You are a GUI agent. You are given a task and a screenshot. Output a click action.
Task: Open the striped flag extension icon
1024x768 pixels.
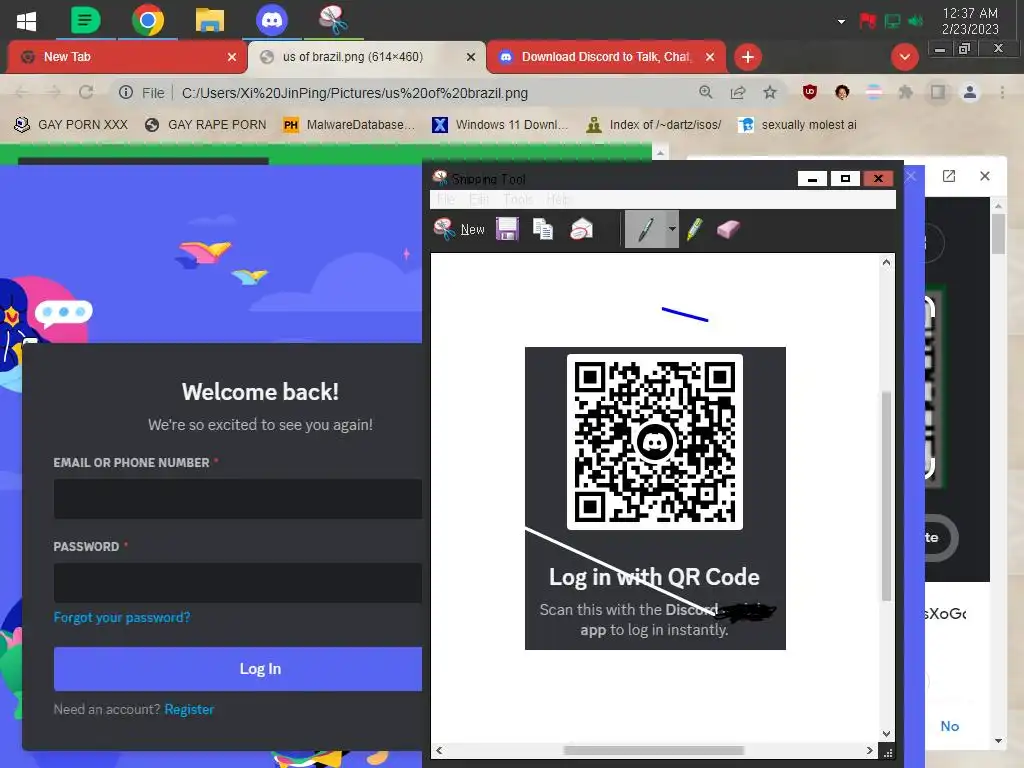[874, 93]
